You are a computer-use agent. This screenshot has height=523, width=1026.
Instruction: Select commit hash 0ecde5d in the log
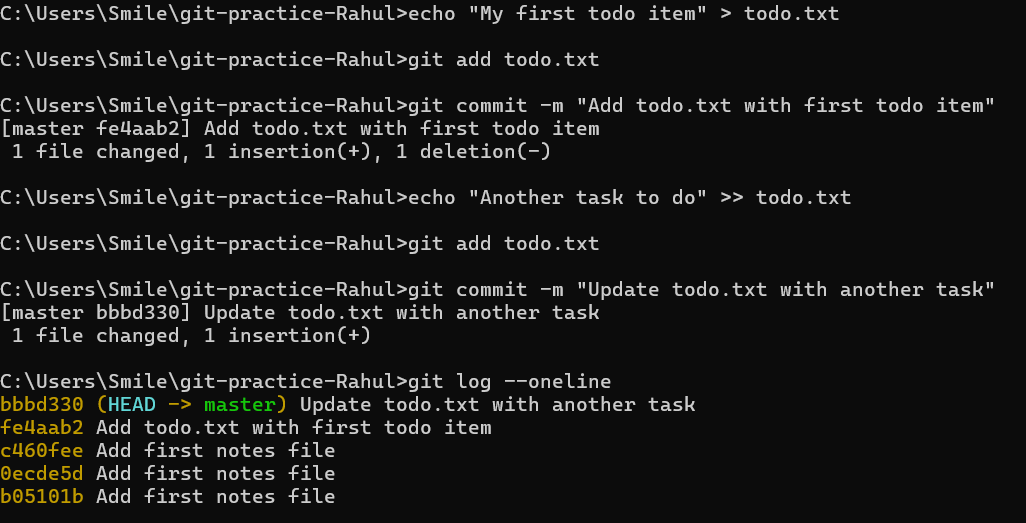click(42, 474)
